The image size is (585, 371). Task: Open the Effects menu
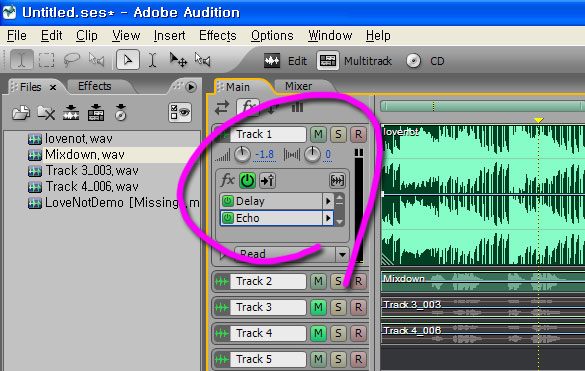pyautogui.click(x=218, y=36)
